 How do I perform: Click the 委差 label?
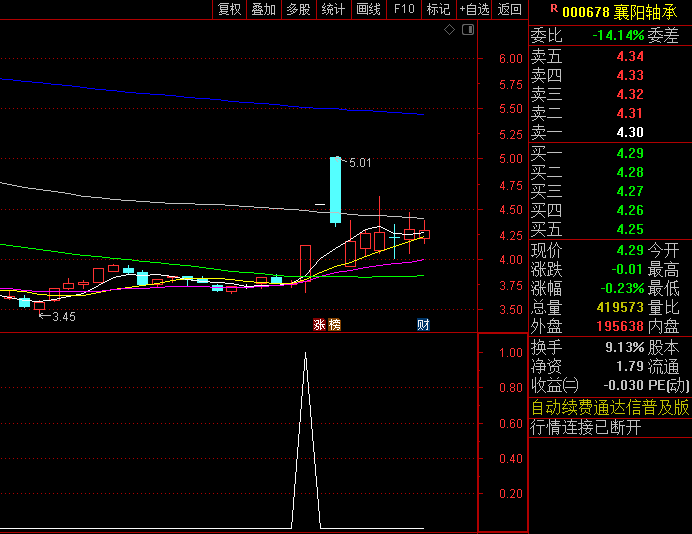pos(663,35)
